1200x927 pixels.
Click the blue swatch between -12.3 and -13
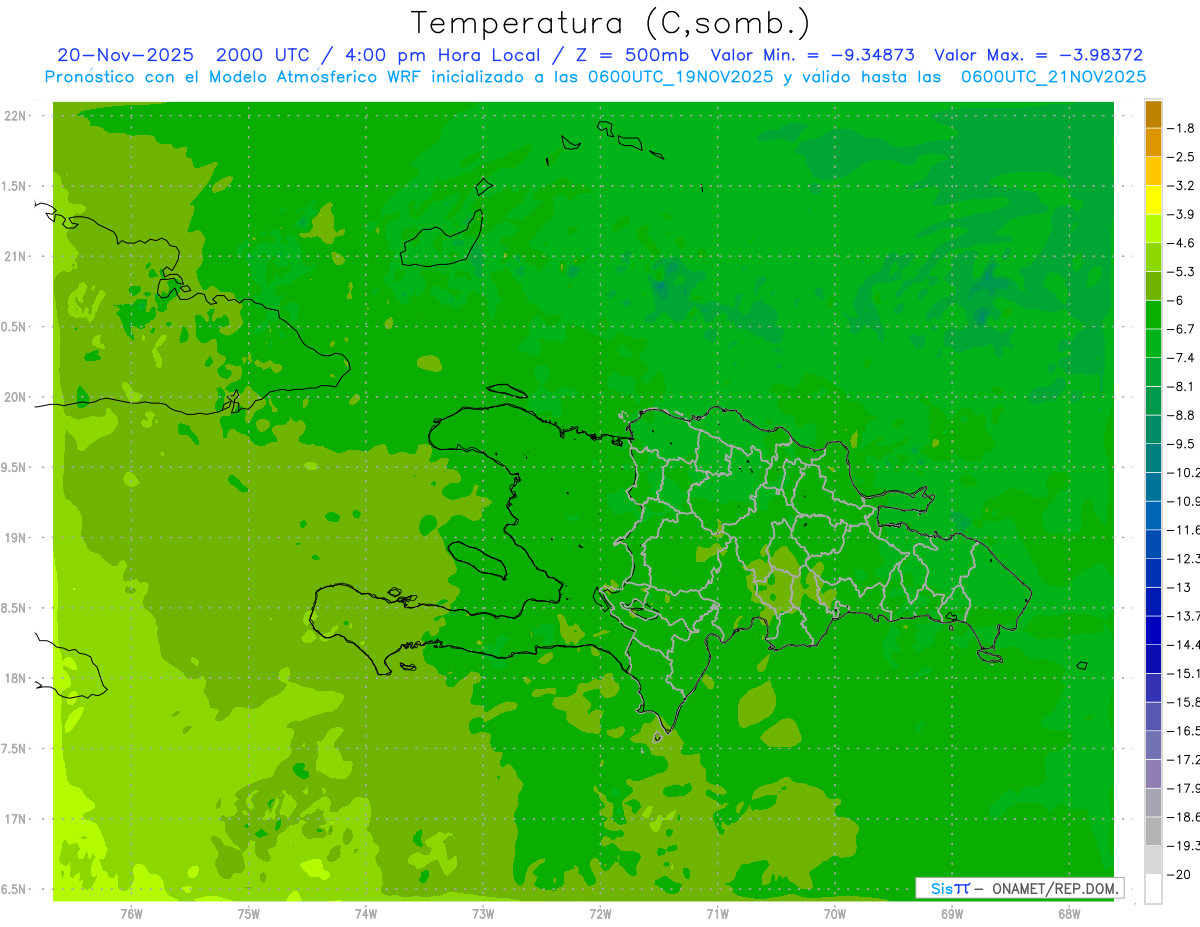coord(1153,573)
